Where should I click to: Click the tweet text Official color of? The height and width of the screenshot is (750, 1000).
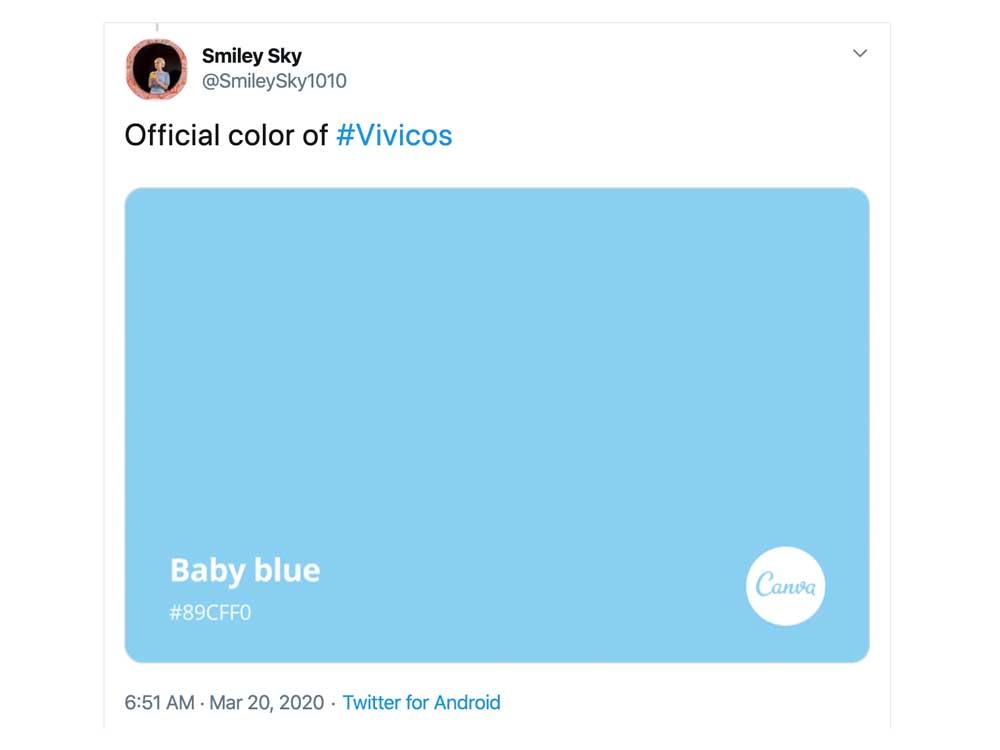click(225, 134)
